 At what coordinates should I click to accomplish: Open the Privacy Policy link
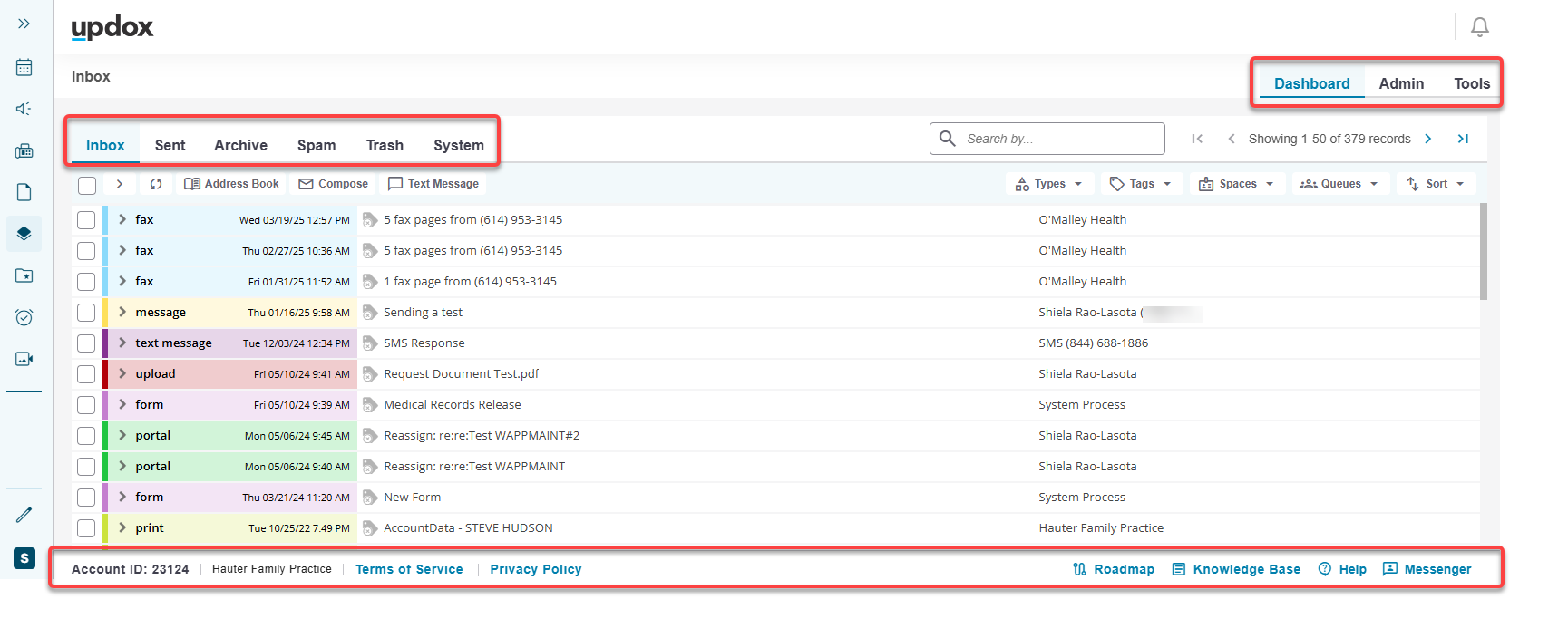[x=536, y=569]
